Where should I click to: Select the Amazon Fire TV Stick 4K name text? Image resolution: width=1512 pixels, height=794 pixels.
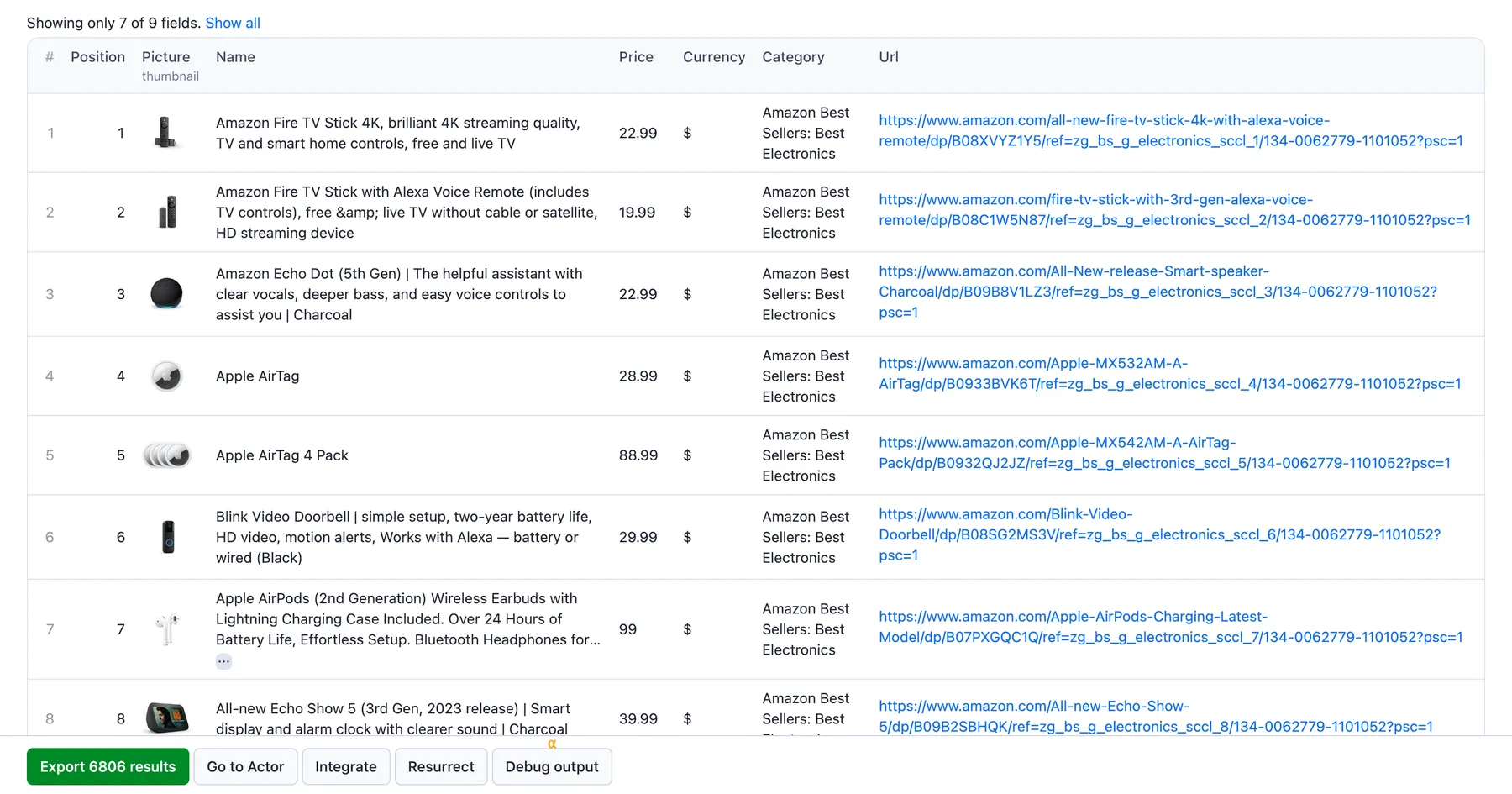398,133
